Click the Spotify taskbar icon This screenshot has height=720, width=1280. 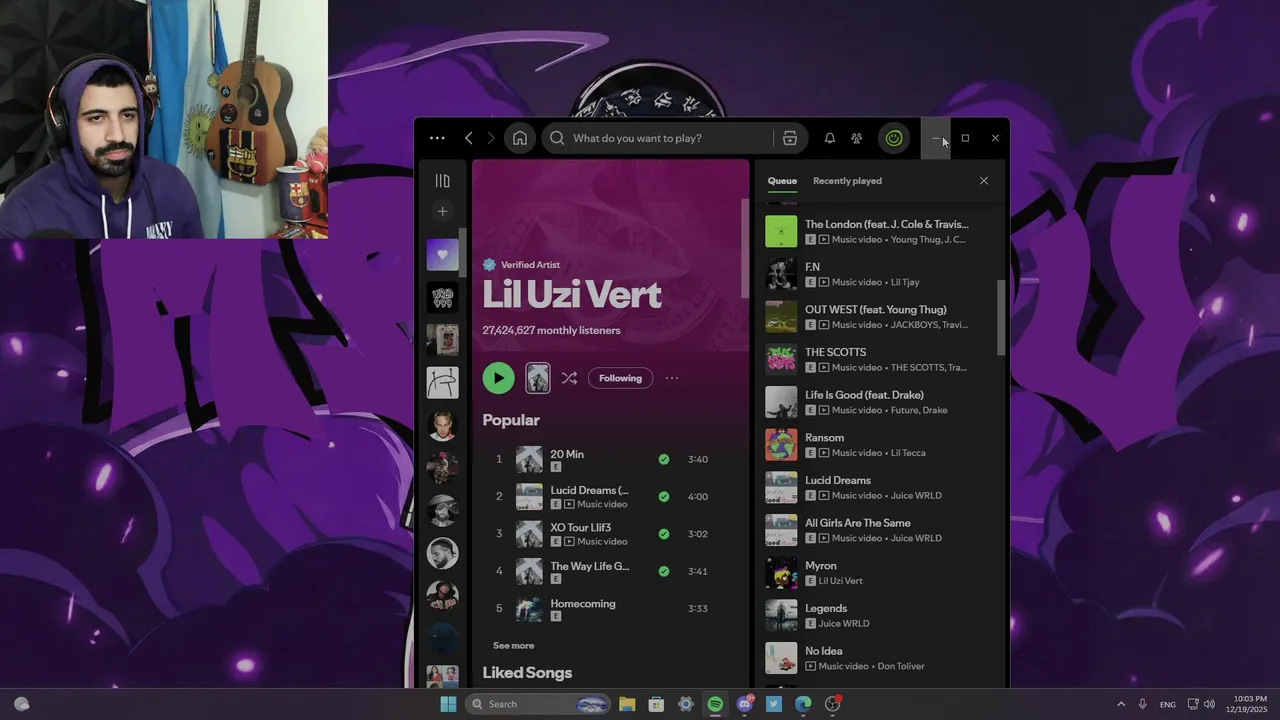[x=715, y=704]
